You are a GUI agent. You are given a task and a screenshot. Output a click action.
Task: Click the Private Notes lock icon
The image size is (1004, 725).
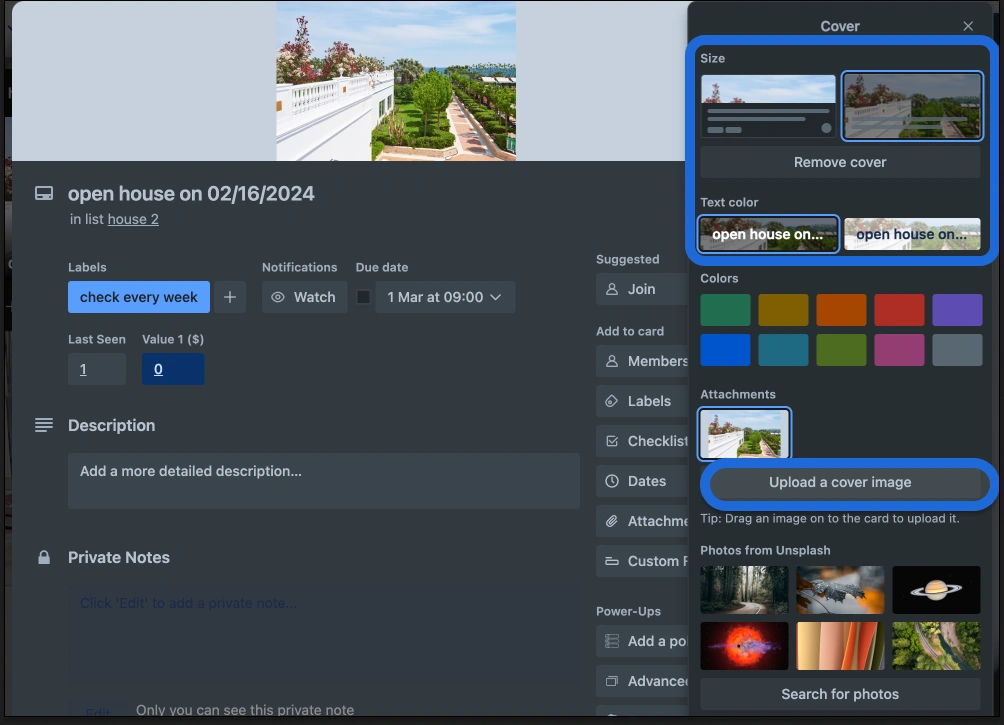(x=44, y=557)
